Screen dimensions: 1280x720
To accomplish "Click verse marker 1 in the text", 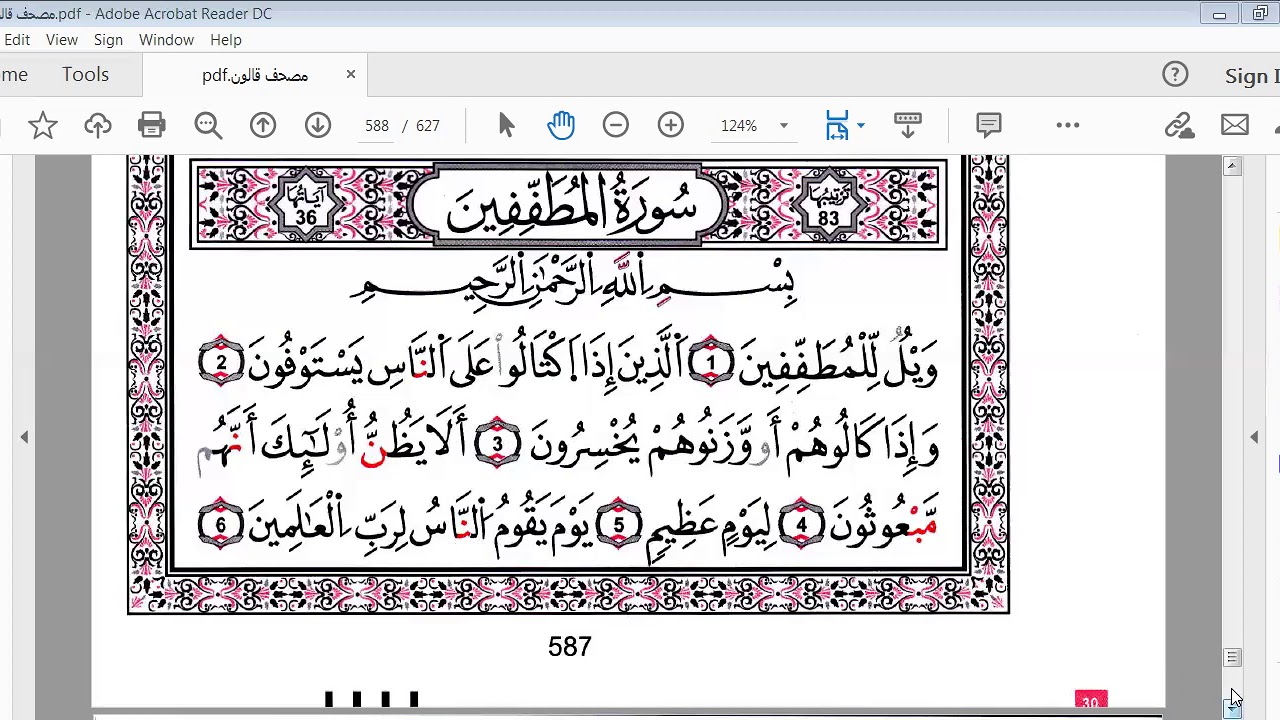I will point(711,362).
